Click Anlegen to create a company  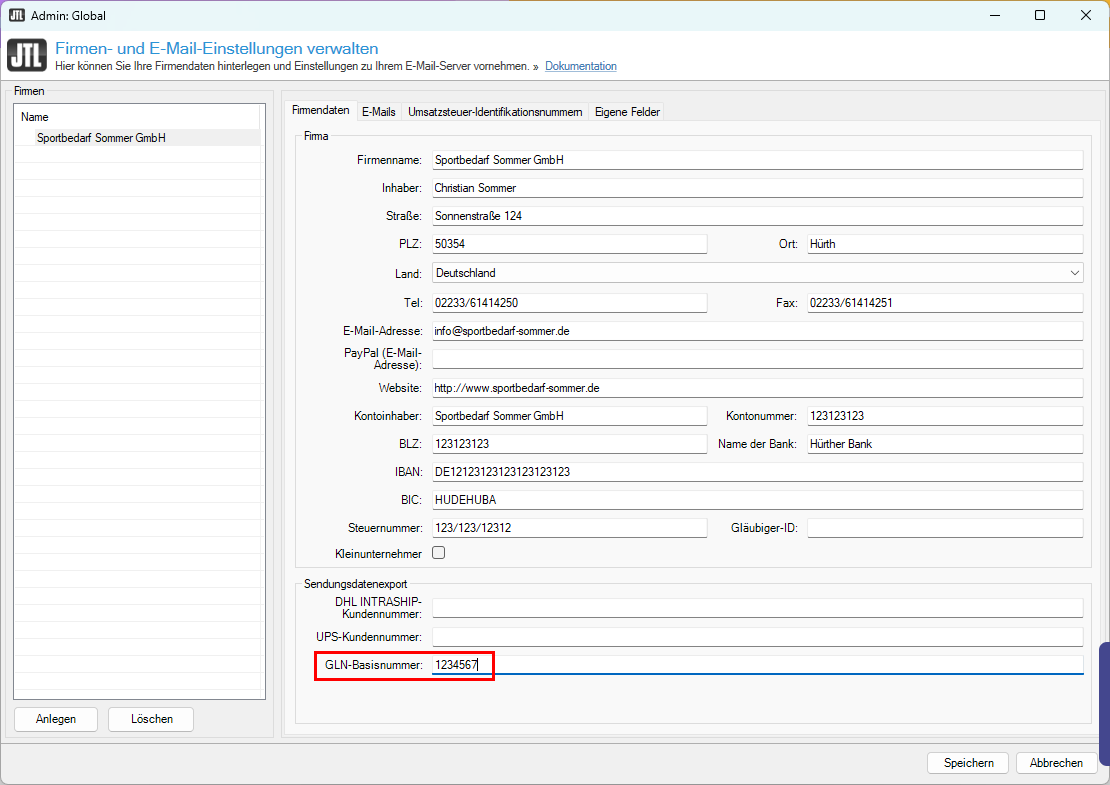tap(55, 719)
